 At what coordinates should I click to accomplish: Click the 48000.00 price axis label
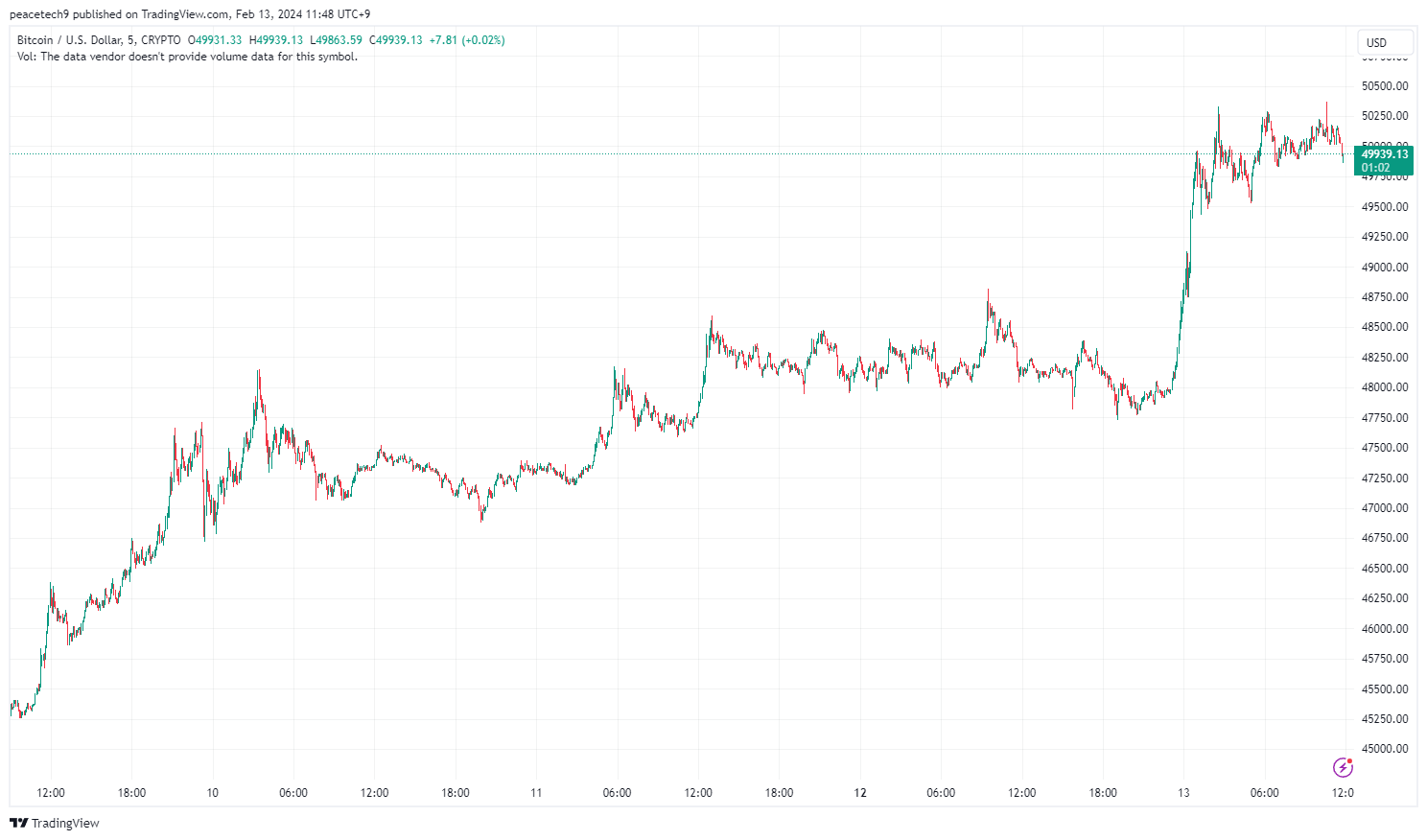point(1385,387)
